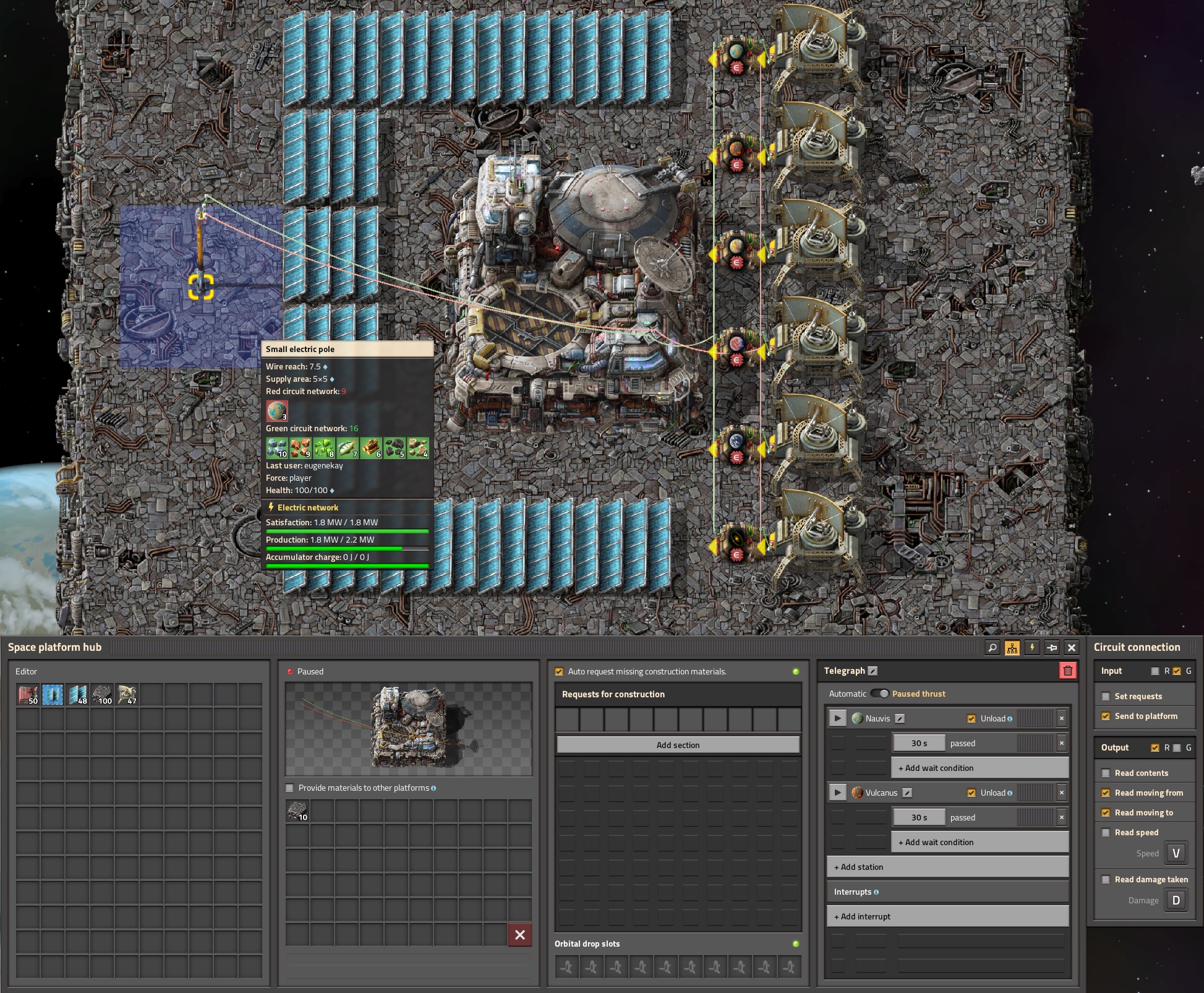Click the first empty Requests for construction slot
The image size is (1204, 993).
tap(567, 720)
